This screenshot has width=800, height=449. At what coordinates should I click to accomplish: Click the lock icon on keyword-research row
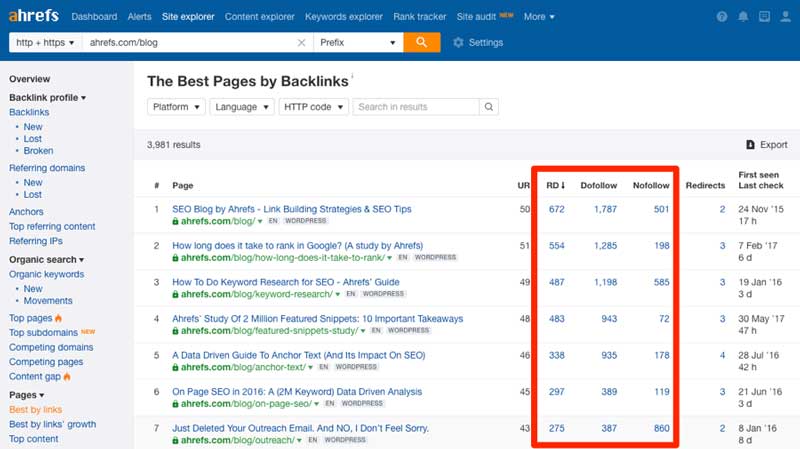(x=175, y=294)
